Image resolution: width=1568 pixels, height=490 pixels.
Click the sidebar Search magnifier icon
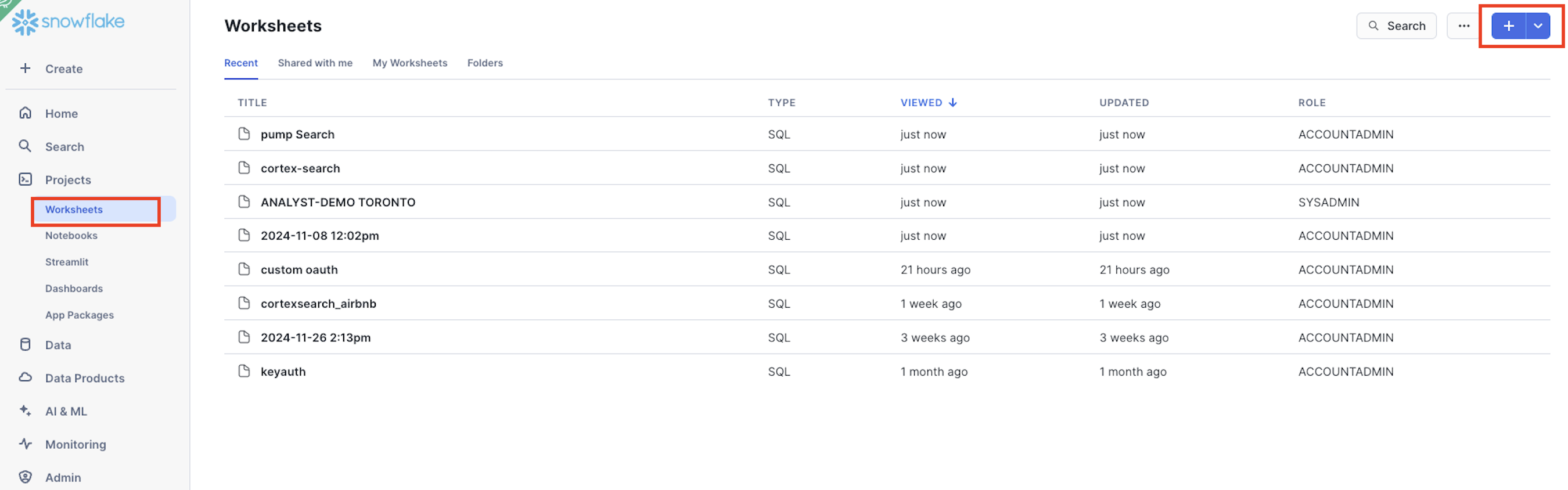click(x=25, y=146)
